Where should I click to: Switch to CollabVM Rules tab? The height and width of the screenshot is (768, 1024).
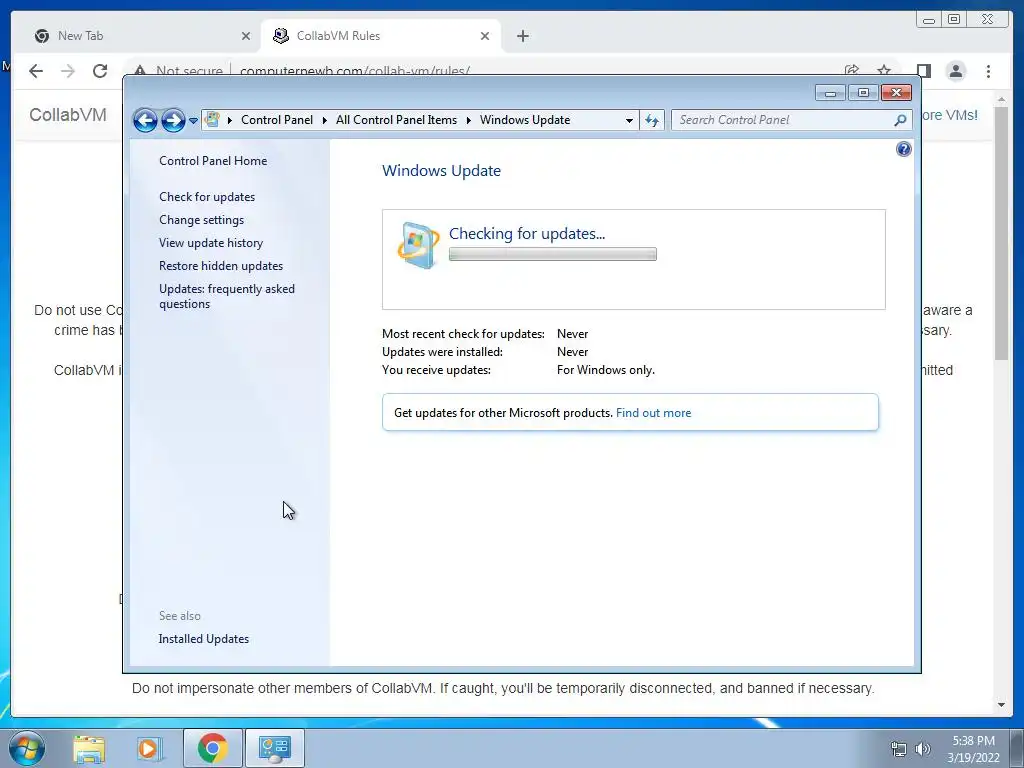pyautogui.click(x=381, y=36)
